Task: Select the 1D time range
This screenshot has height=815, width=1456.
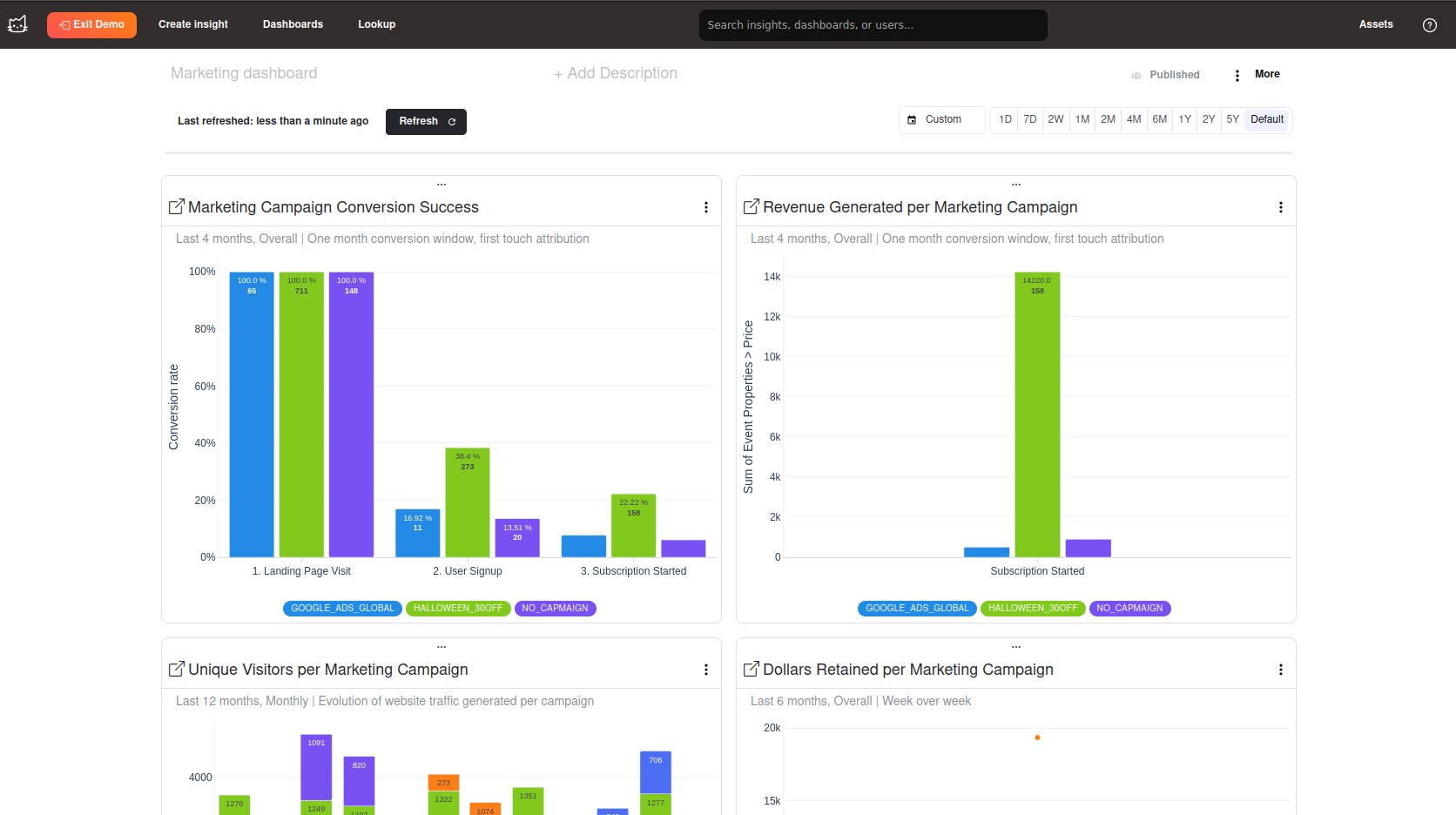Action: 1005,119
